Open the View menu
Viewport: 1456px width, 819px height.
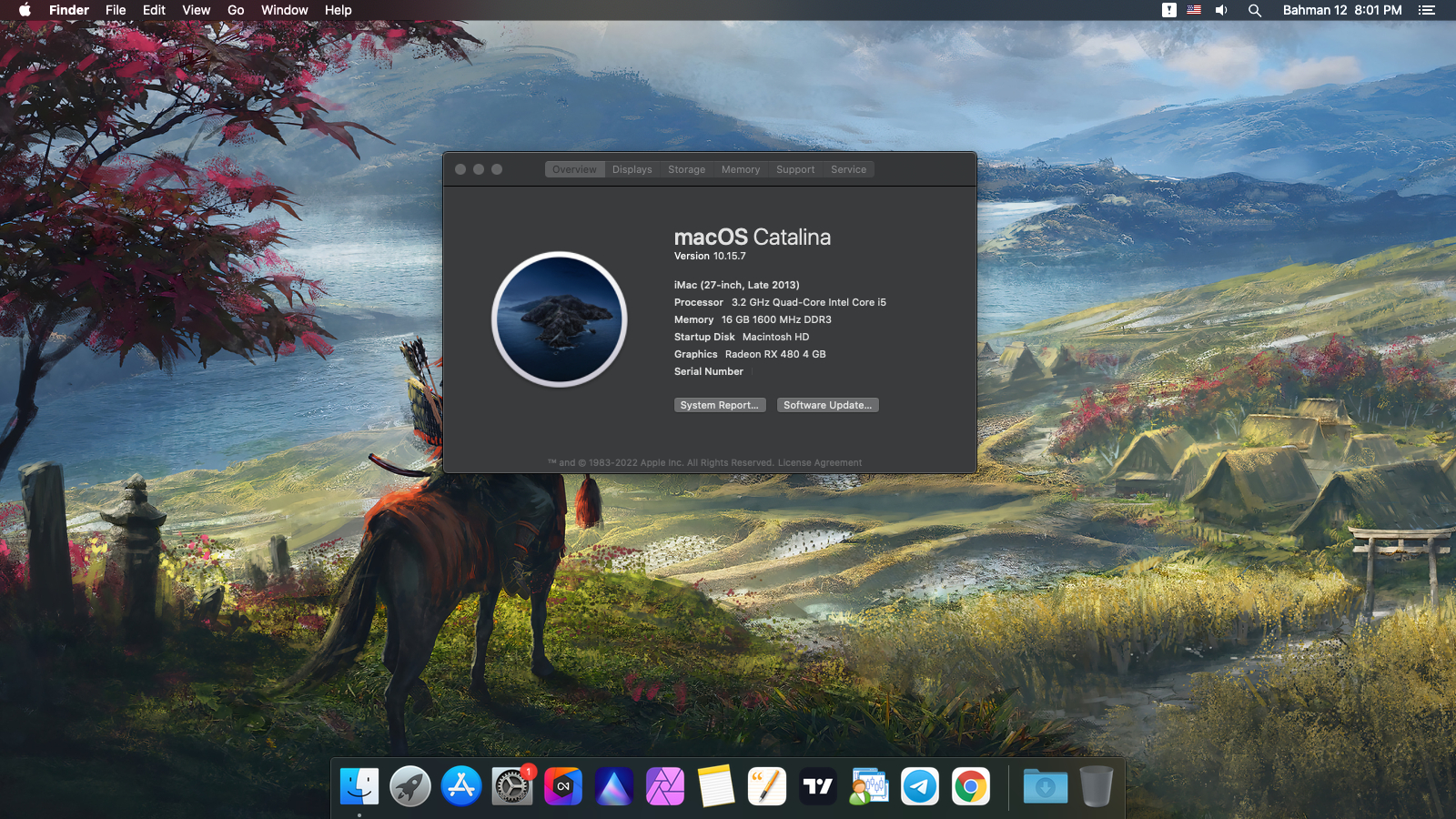click(197, 10)
